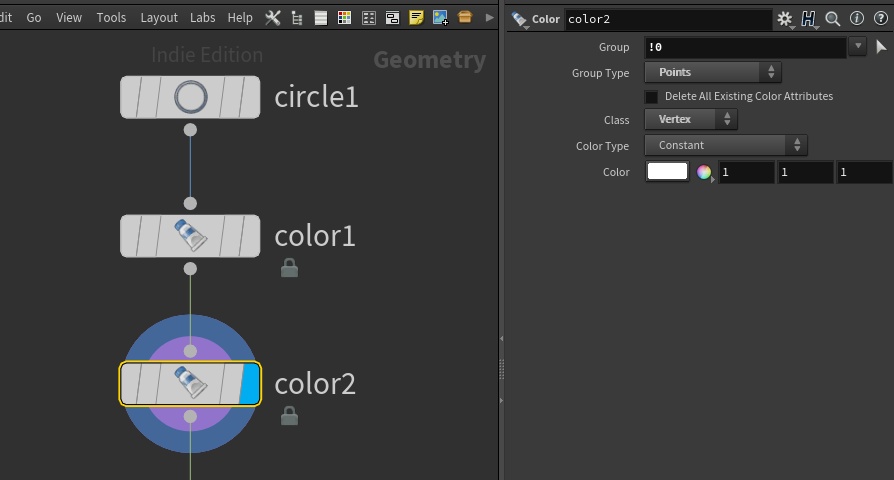
Task: Edit the node name field color2
Action: pyautogui.click(x=668, y=19)
